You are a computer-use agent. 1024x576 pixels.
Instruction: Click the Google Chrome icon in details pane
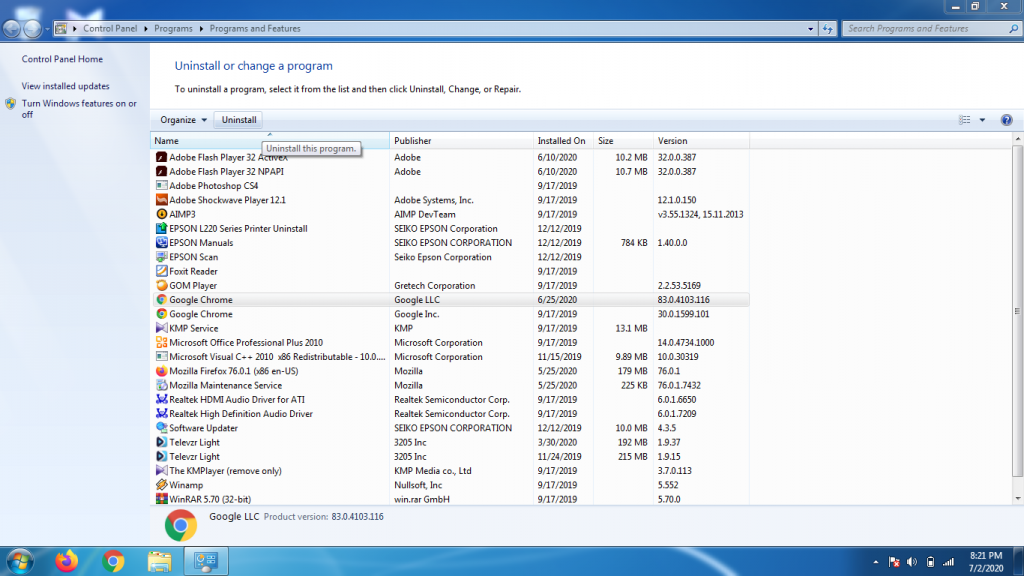[181, 524]
